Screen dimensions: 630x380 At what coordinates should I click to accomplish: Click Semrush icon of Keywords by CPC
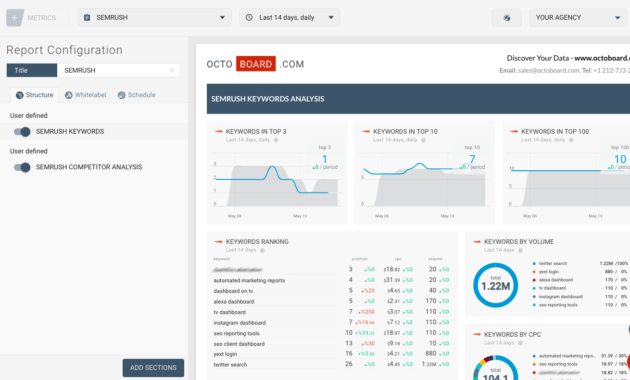[477, 334]
